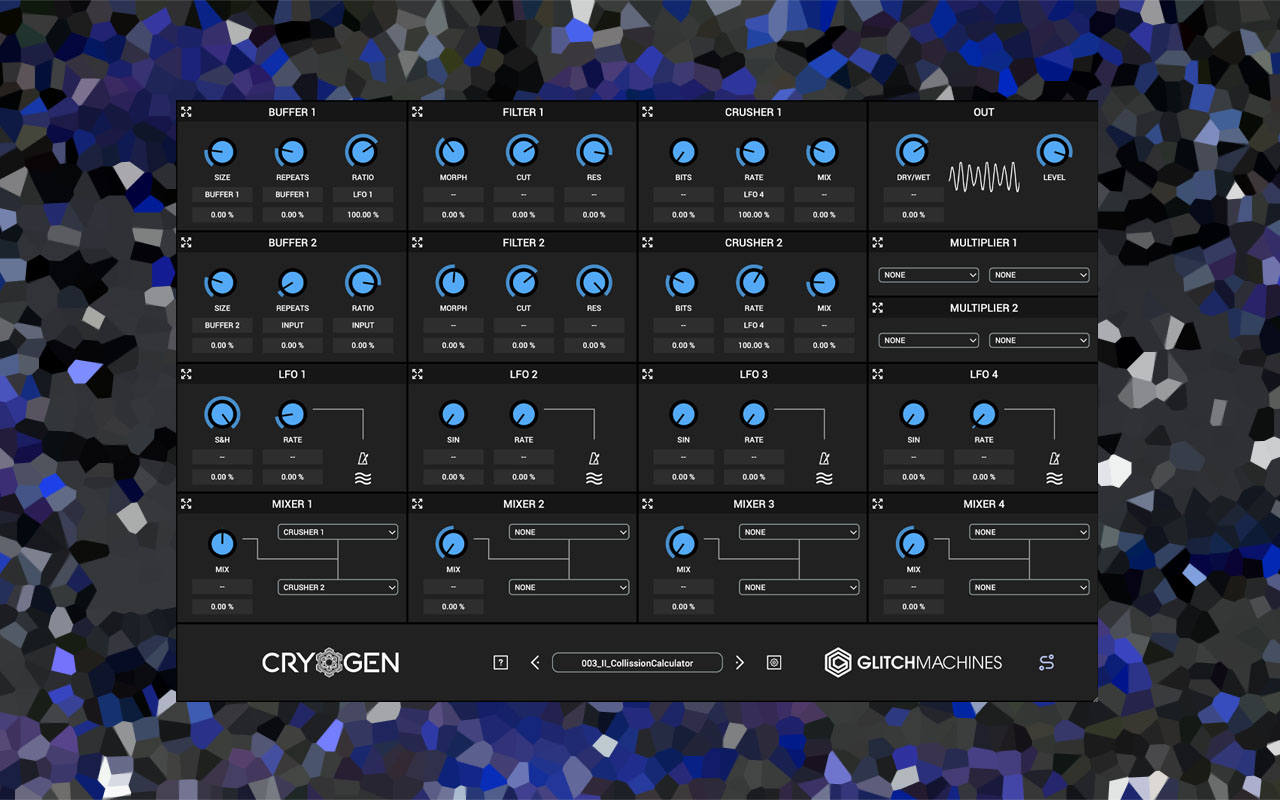Toggle LFO 1 metronome sync icon
Viewport: 1280px width, 800px height.
click(363, 459)
